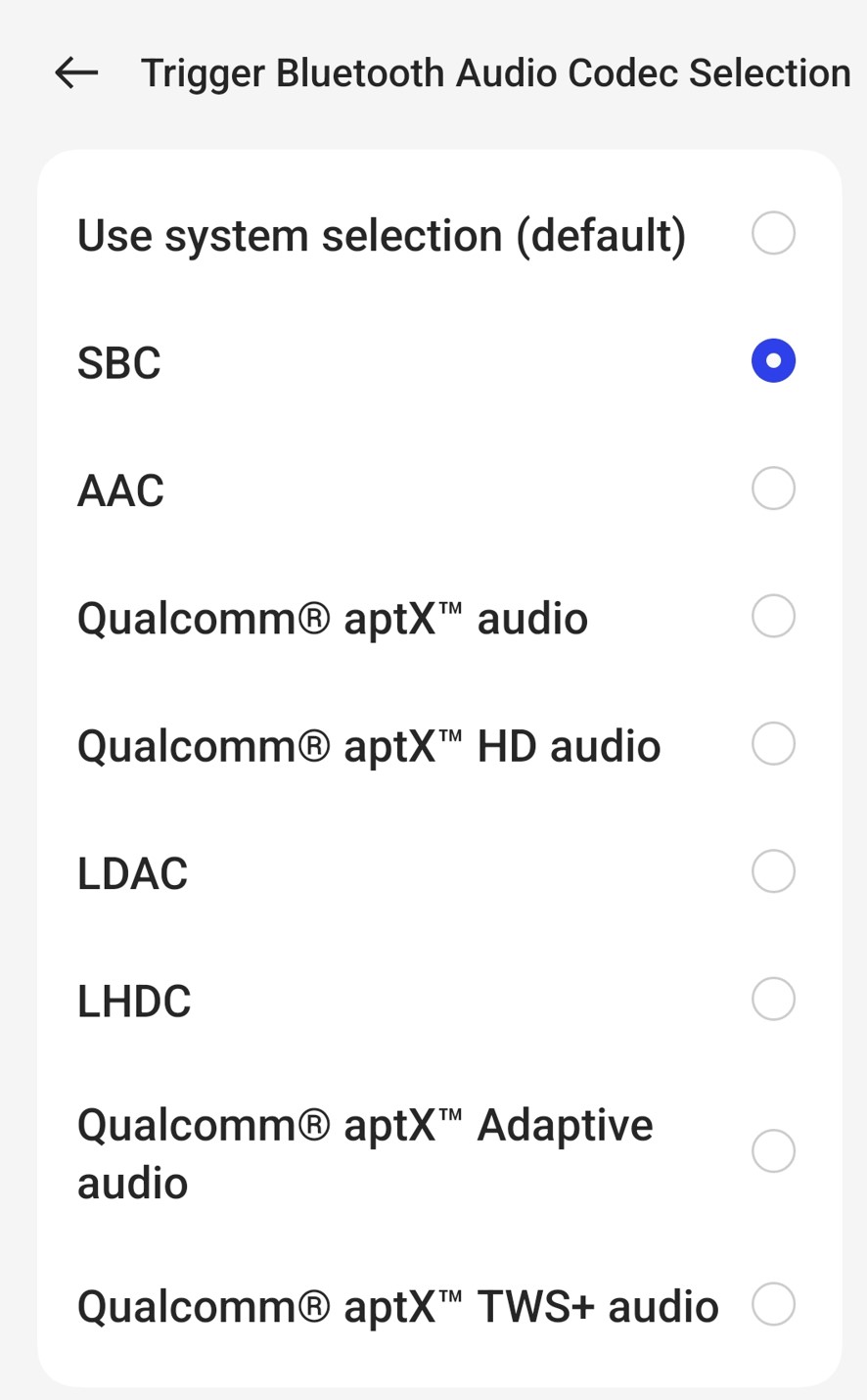Tap the LHDC codec label
This screenshot has width=867, height=1400.
(x=134, y=1002)
